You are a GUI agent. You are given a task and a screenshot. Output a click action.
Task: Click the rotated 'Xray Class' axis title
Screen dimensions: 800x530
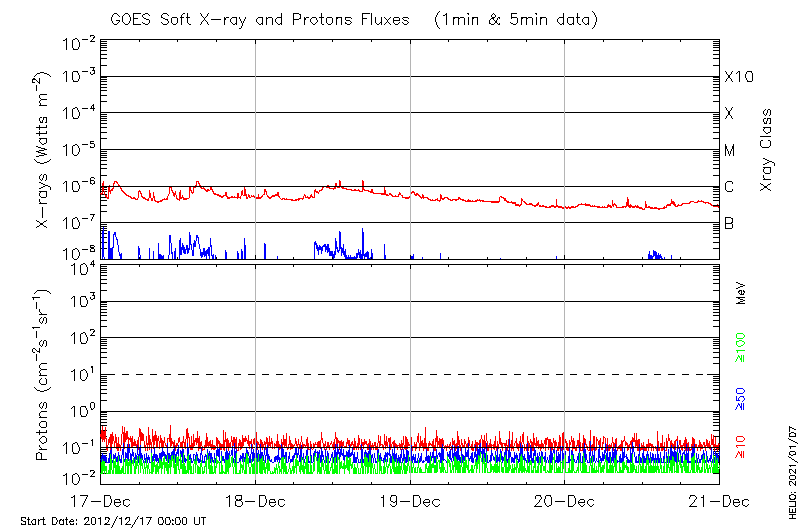(767, 150)
